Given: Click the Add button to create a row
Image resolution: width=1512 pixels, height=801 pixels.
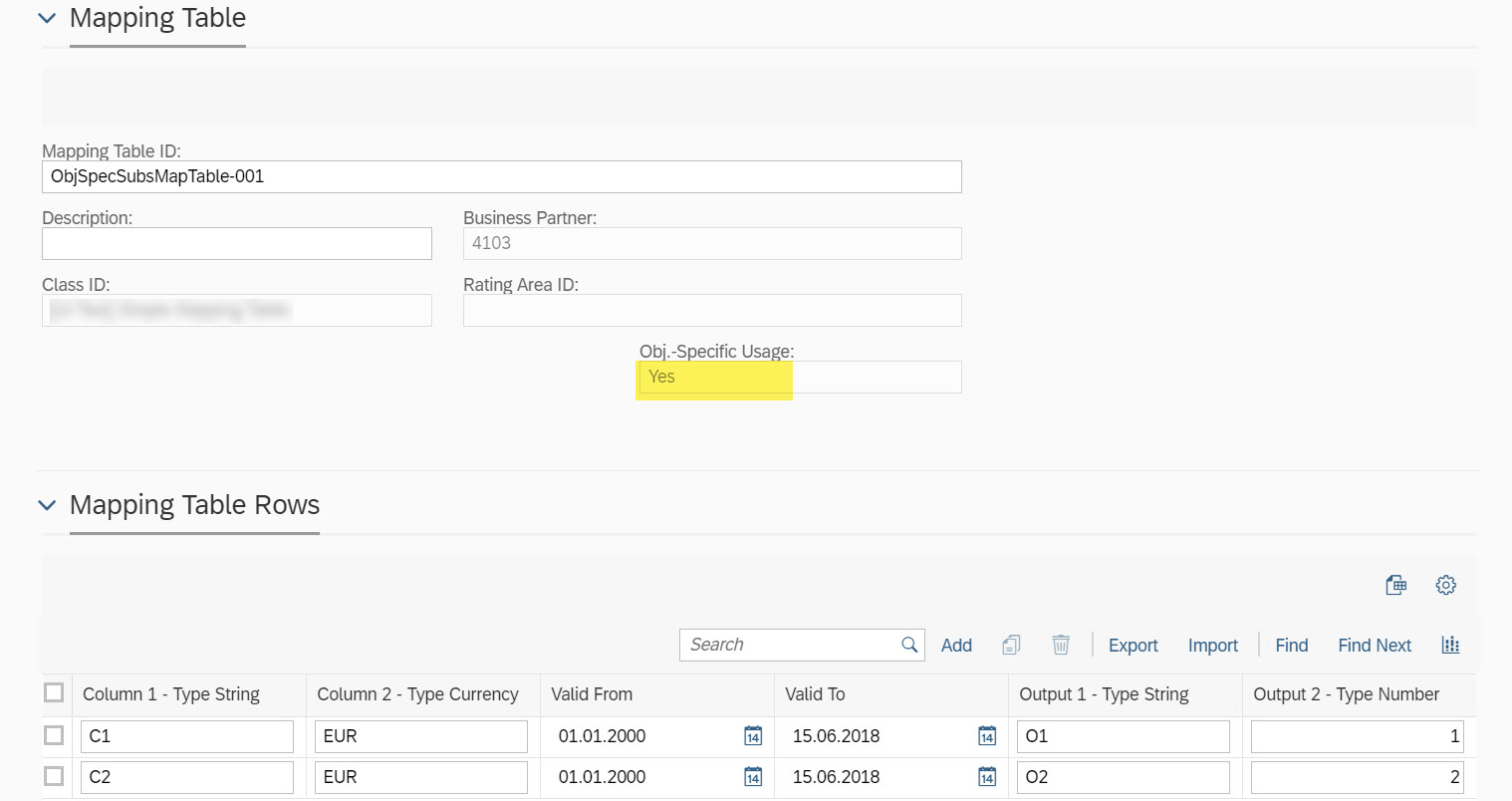Looking at the screenshot, I should [955, 645].
